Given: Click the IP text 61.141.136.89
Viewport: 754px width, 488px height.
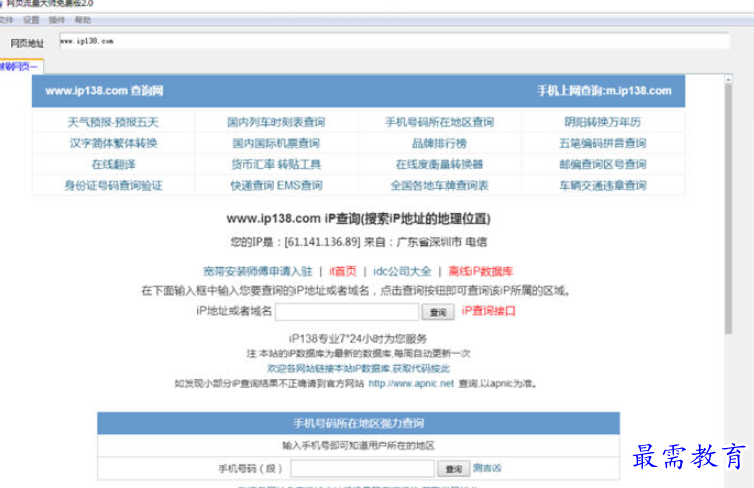Looking at the screenshot, I should coord(322,242).
